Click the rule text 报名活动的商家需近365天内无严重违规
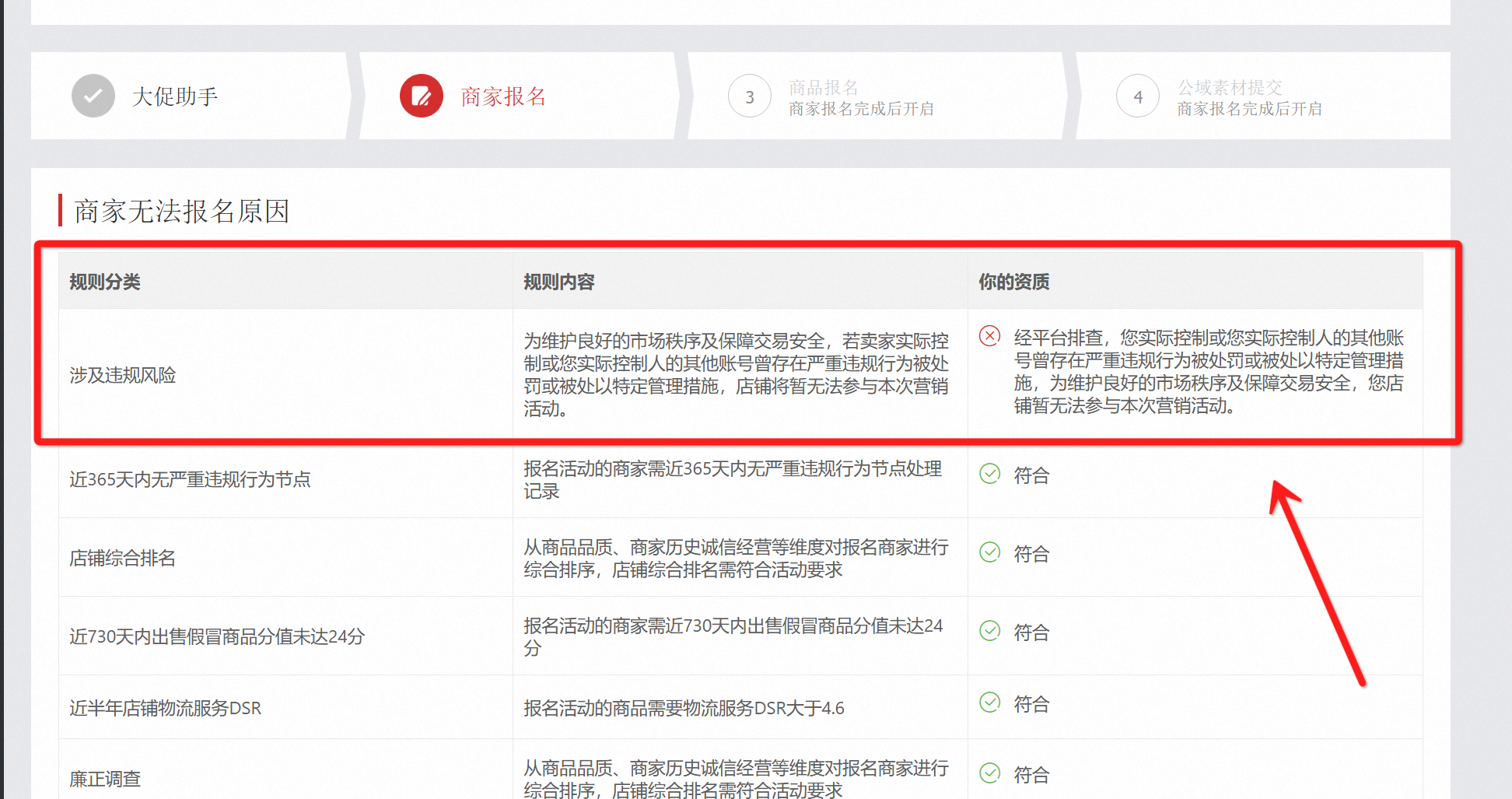This screenshot has width=1512, height=799. pos(733,479)
